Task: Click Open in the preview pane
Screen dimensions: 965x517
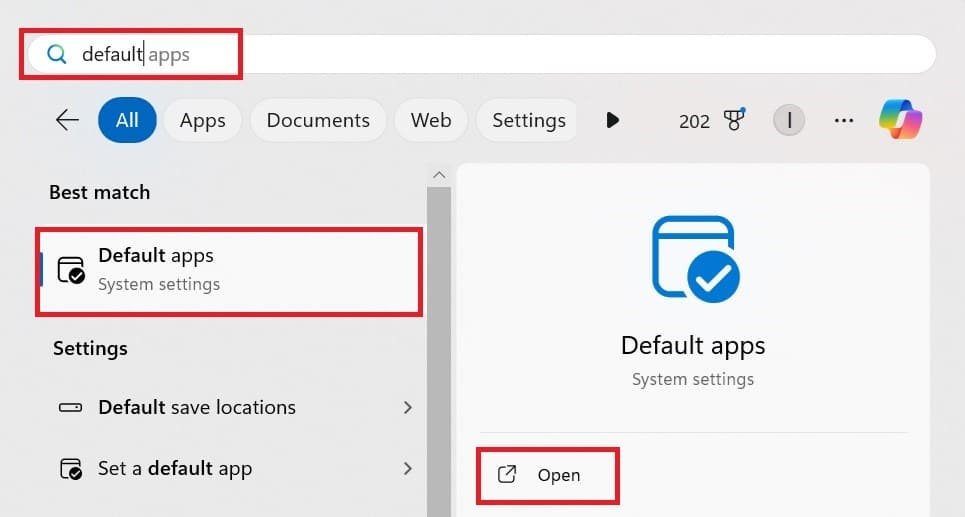Action: pos(547,475)
